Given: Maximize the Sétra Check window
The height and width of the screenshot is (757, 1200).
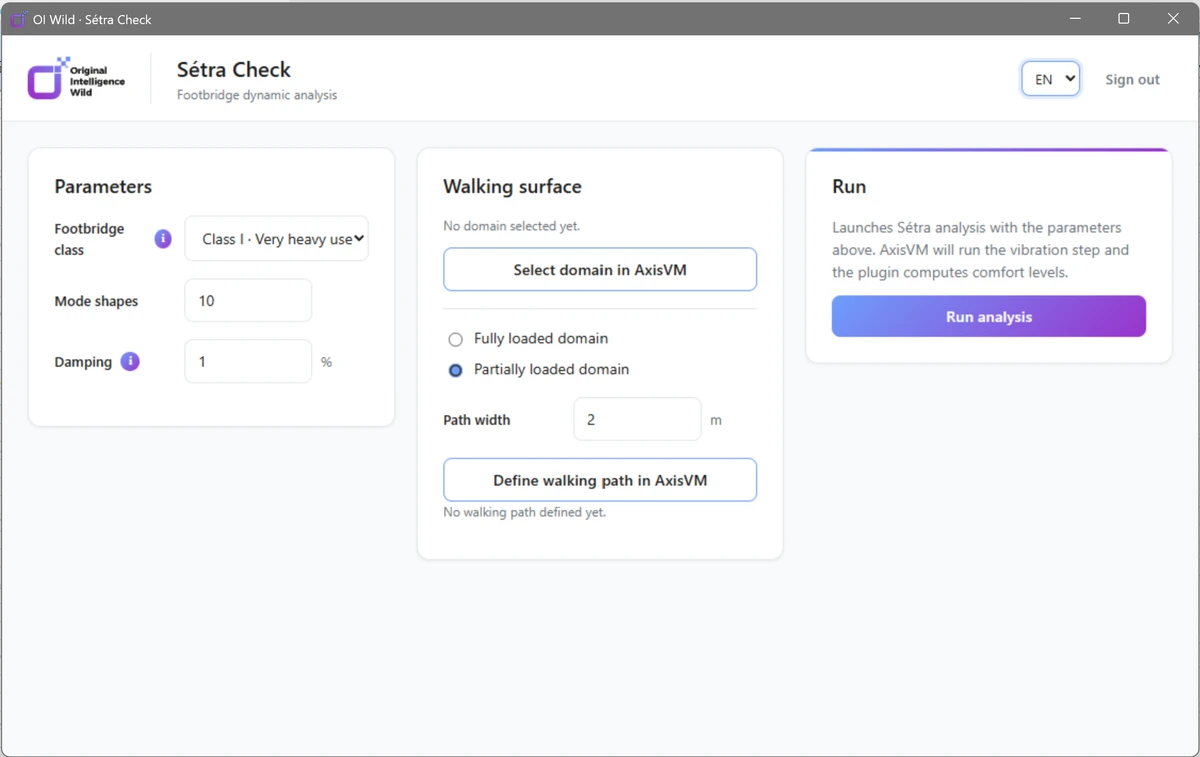Looking at the screenshot, I should point(1124,19).
